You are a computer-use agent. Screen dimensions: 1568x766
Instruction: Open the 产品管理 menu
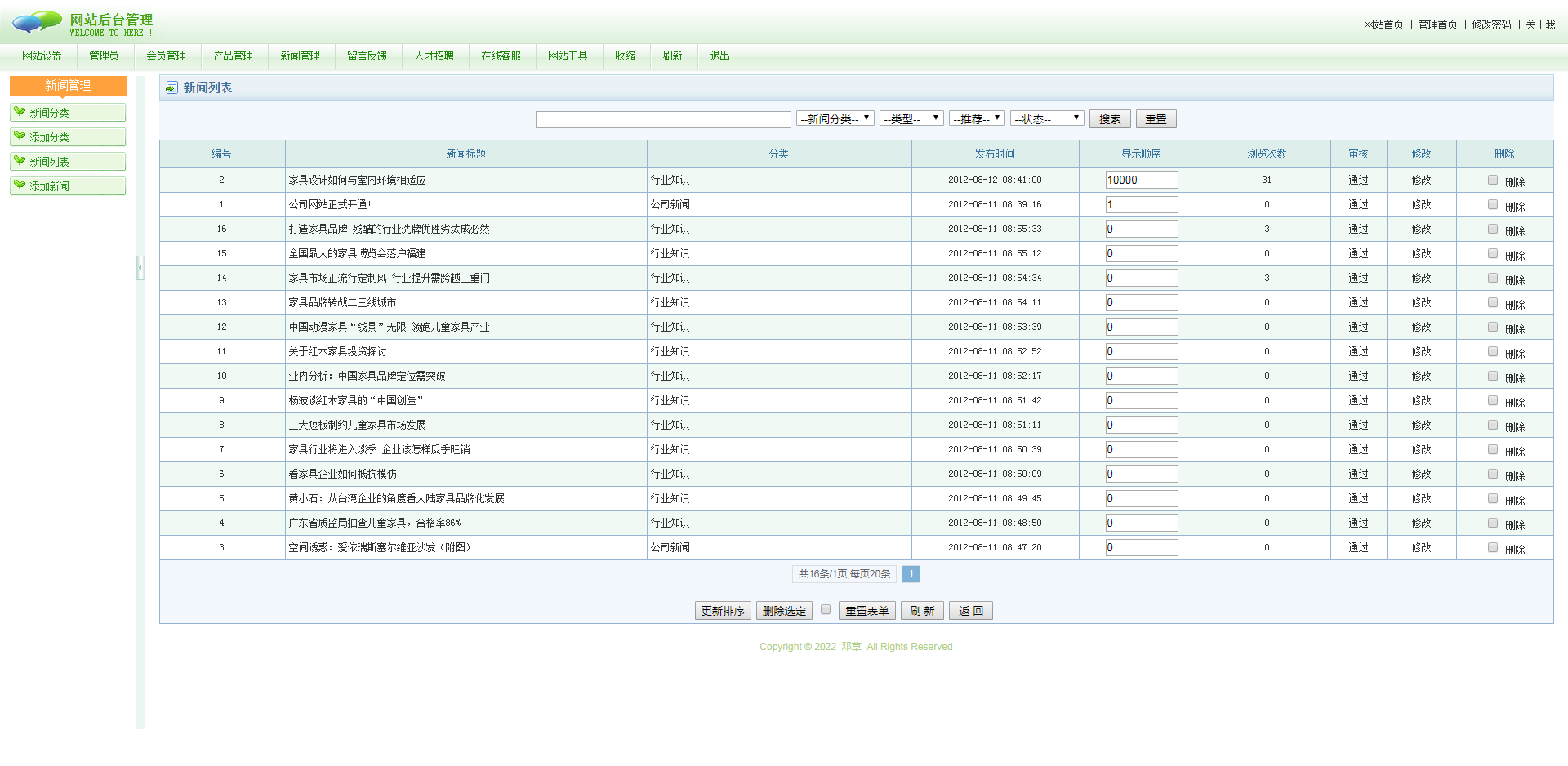tap(234, 56)
